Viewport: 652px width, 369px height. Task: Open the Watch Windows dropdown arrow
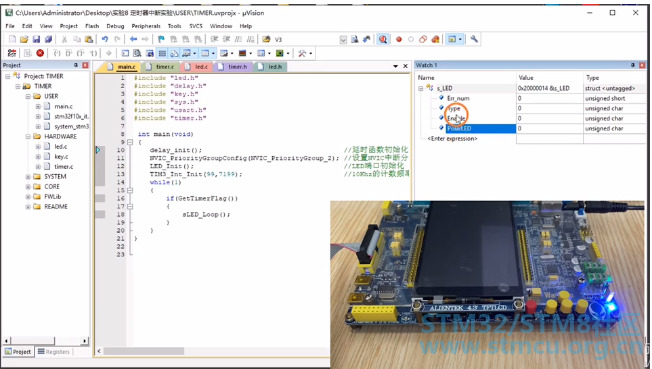tap(194, 53)
